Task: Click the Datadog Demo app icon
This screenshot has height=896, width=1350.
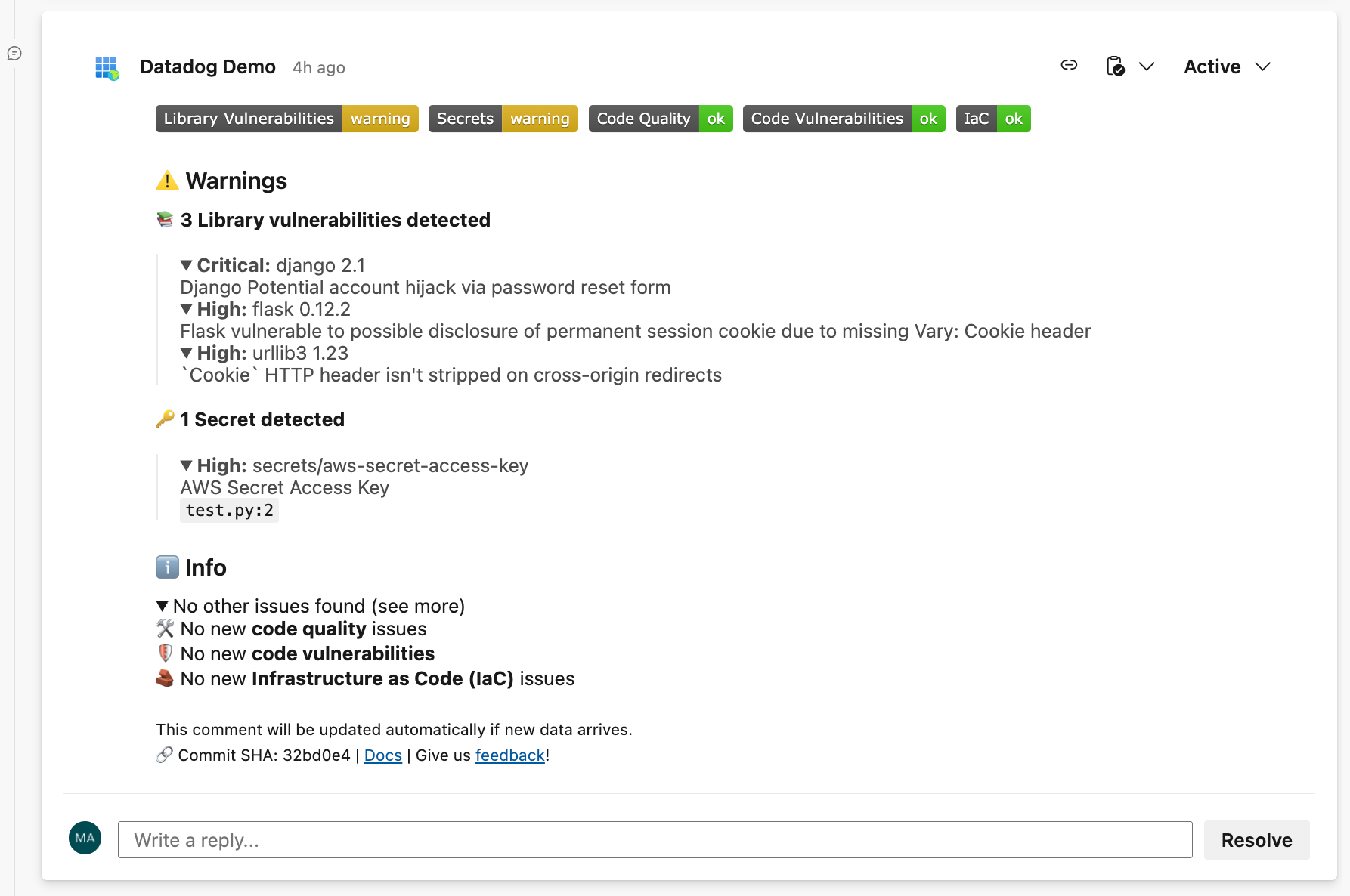Action: [107, 67]
